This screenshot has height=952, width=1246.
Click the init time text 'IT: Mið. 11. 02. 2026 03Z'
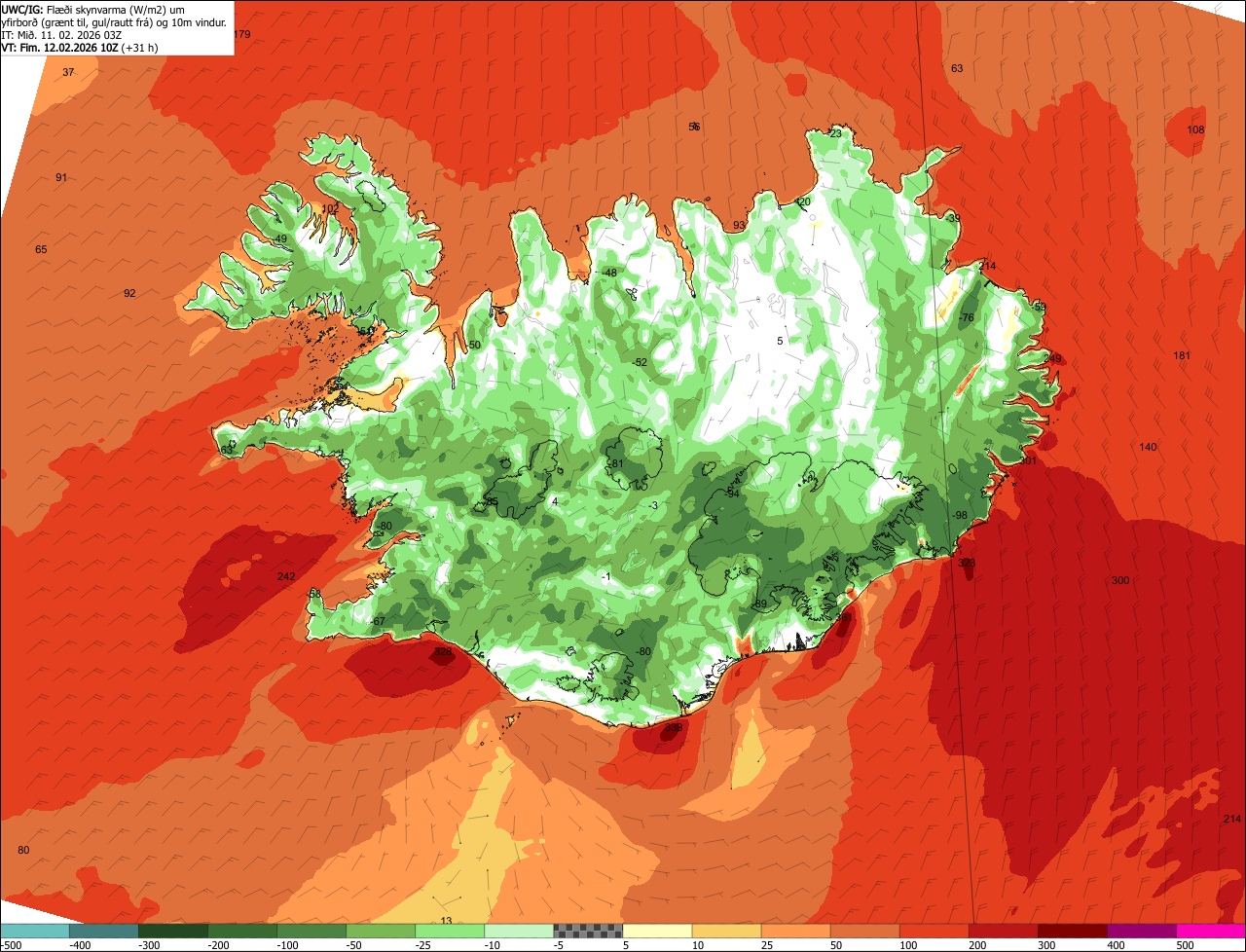[x=62, y=34]
